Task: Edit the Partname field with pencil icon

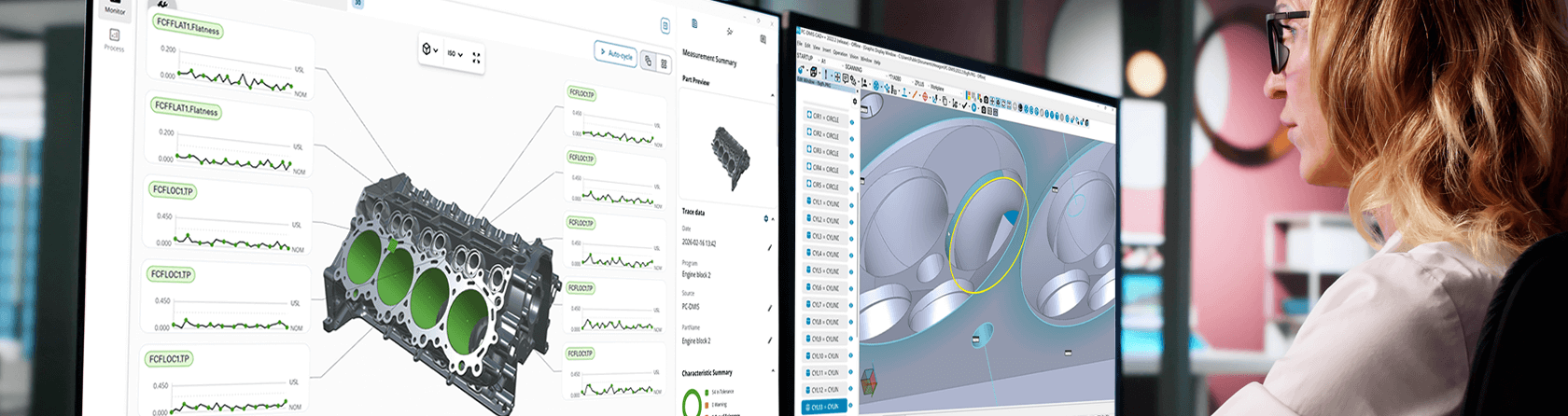Action: 770,340
